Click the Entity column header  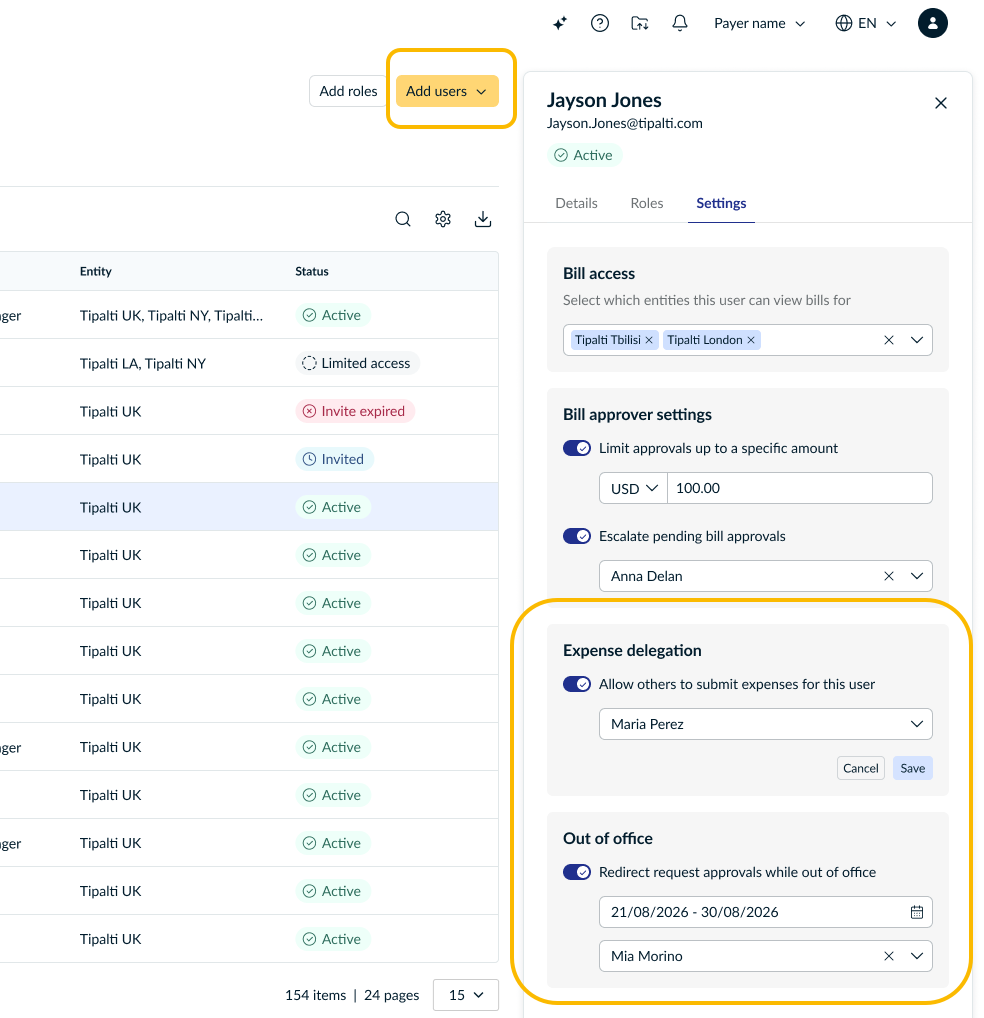coord(95,271)
